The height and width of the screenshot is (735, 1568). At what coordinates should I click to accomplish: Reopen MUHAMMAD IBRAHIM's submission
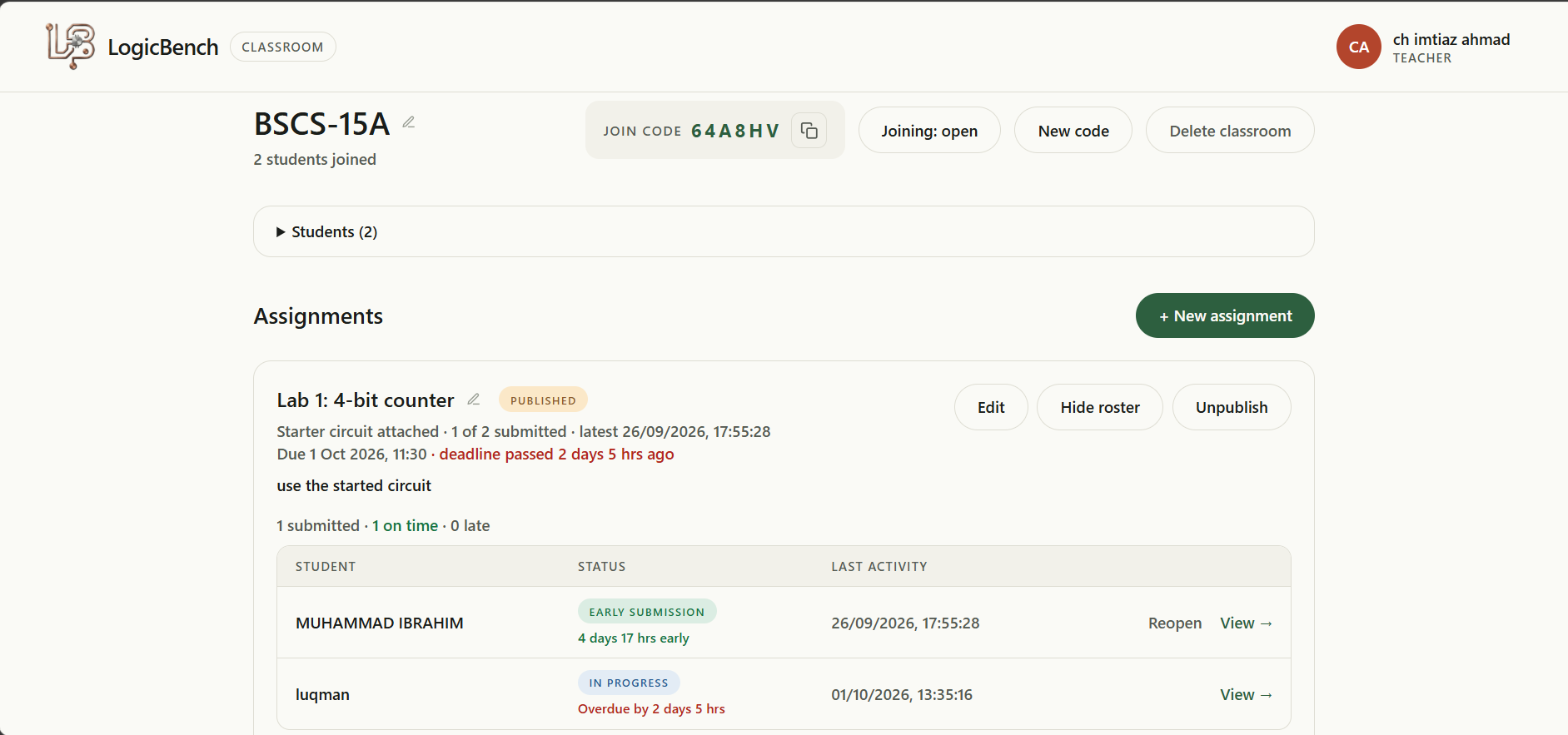[x=1175, y=623]
